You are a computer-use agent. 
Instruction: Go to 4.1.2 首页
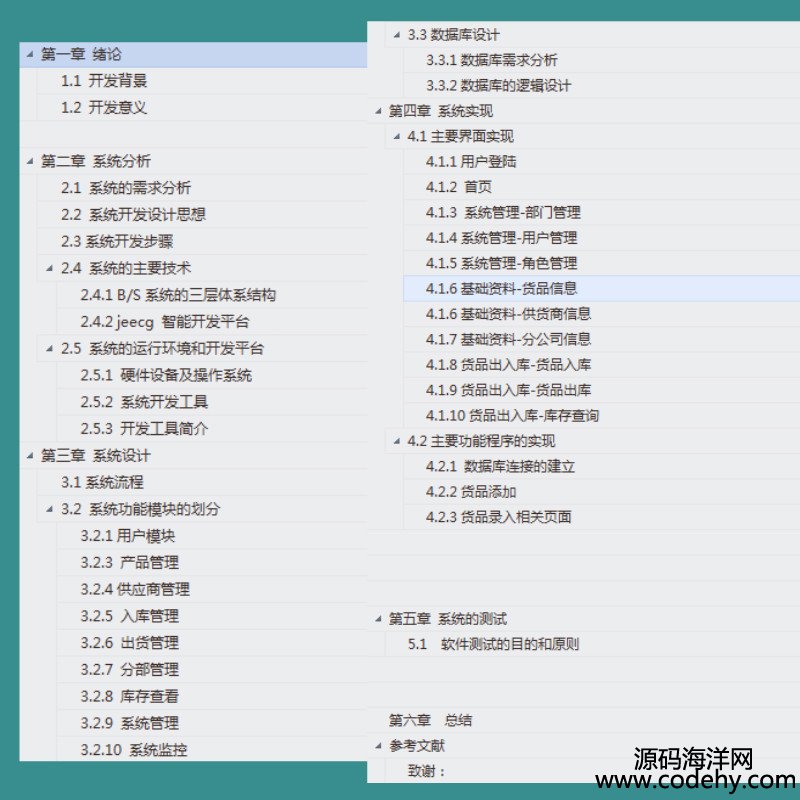coord(459,187)
